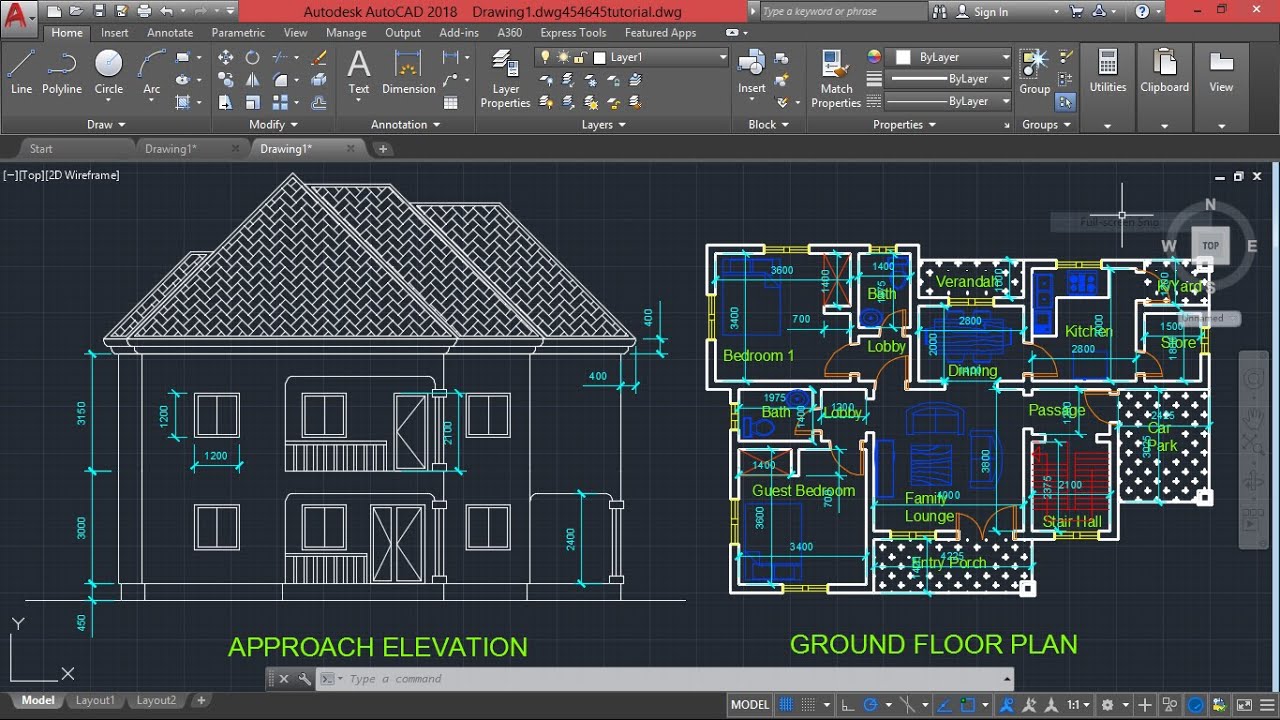Activate the Move tool in Modify panel

click(x=226, y=58)
